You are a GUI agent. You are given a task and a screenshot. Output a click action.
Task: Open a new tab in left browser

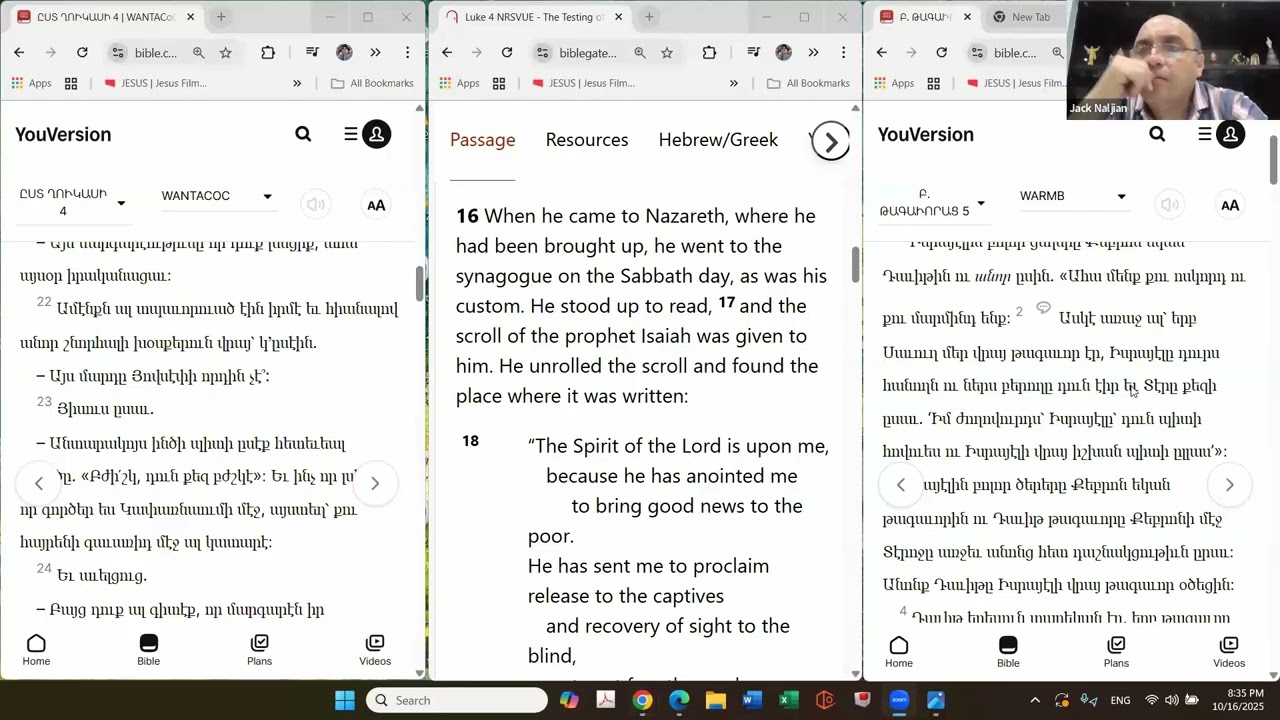[221, 17]
